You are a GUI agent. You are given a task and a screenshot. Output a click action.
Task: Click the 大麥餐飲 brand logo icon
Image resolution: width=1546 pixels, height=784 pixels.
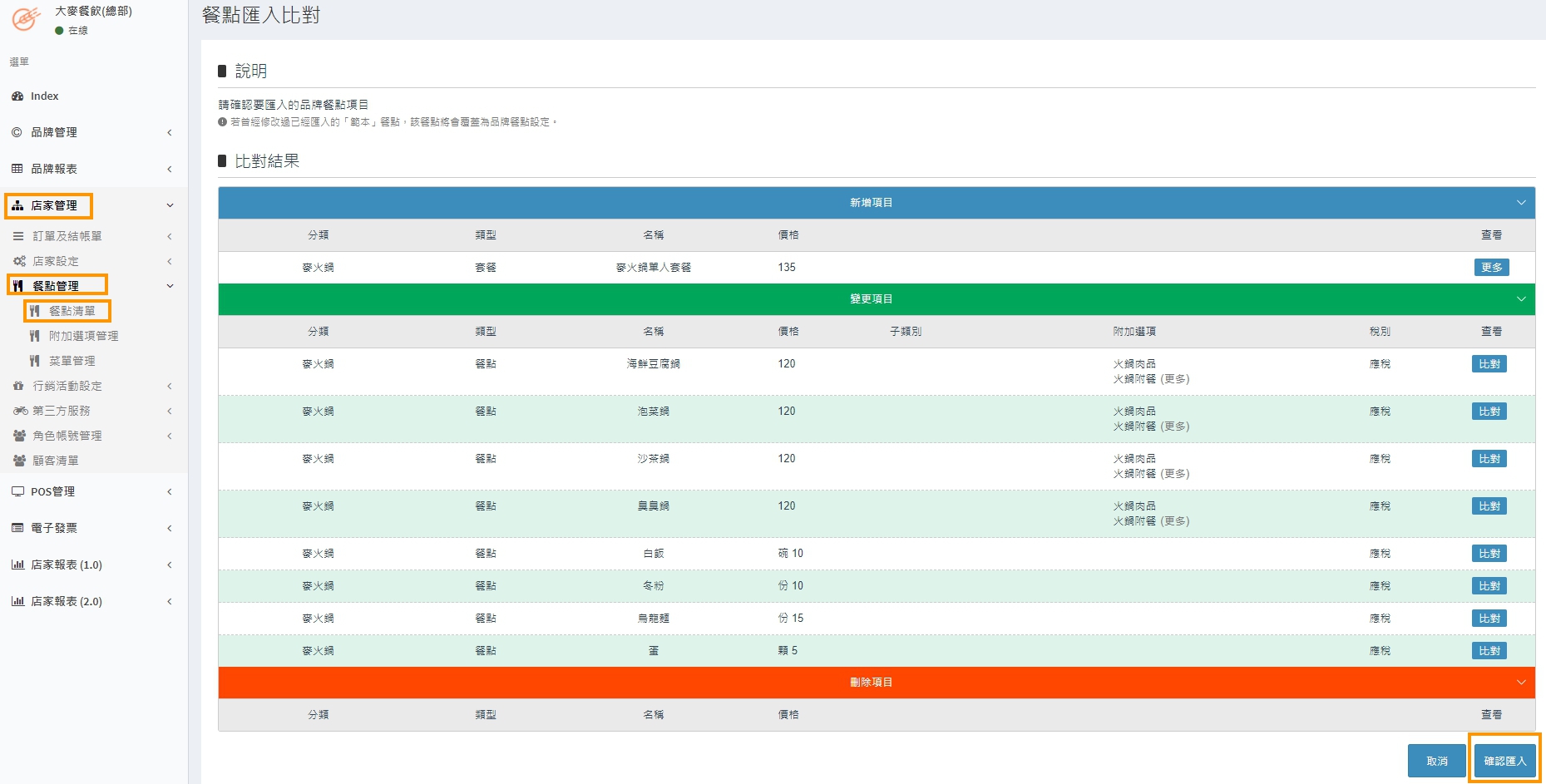point(25,18)
